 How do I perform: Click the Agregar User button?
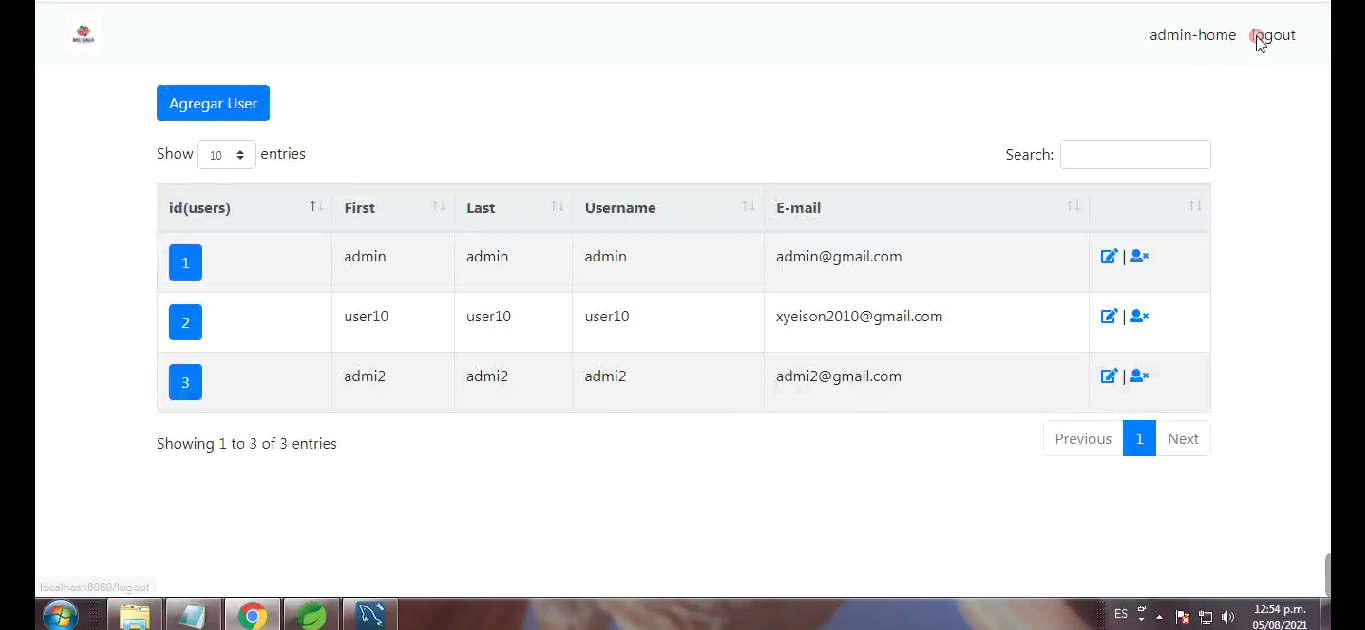click(x=213, y=103)
